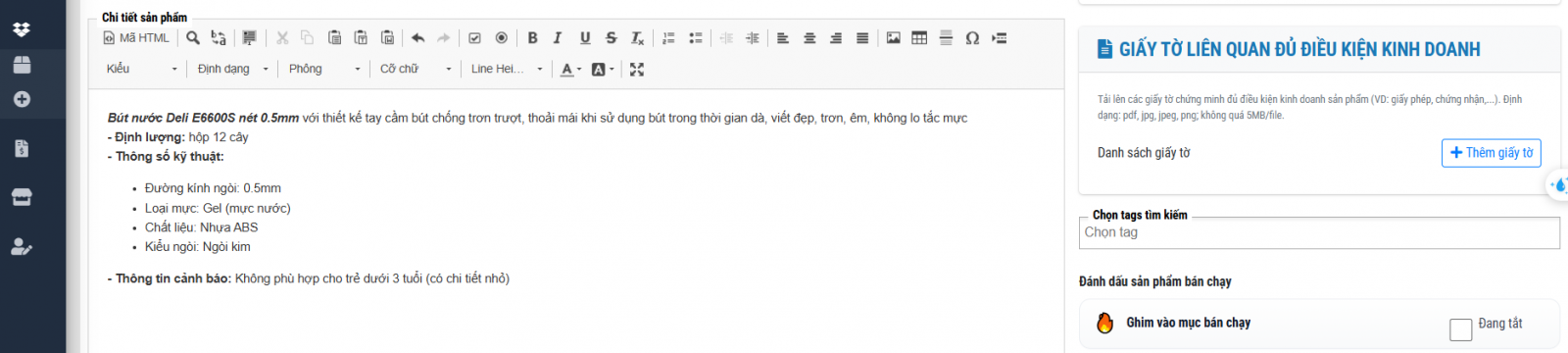Insert an image into the editor
The width and height of the screenshot is (1568, 353).
[894, 38]
